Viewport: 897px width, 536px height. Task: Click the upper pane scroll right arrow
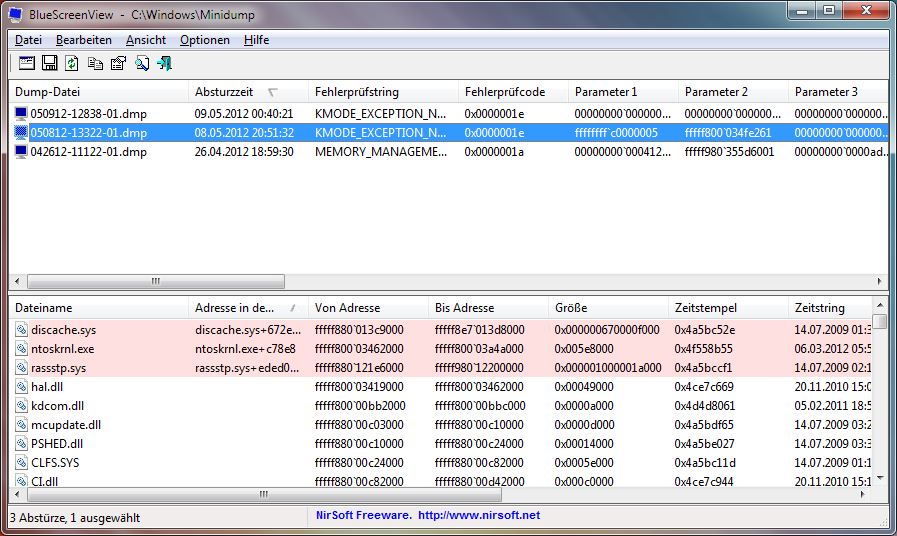coord(879,281)
